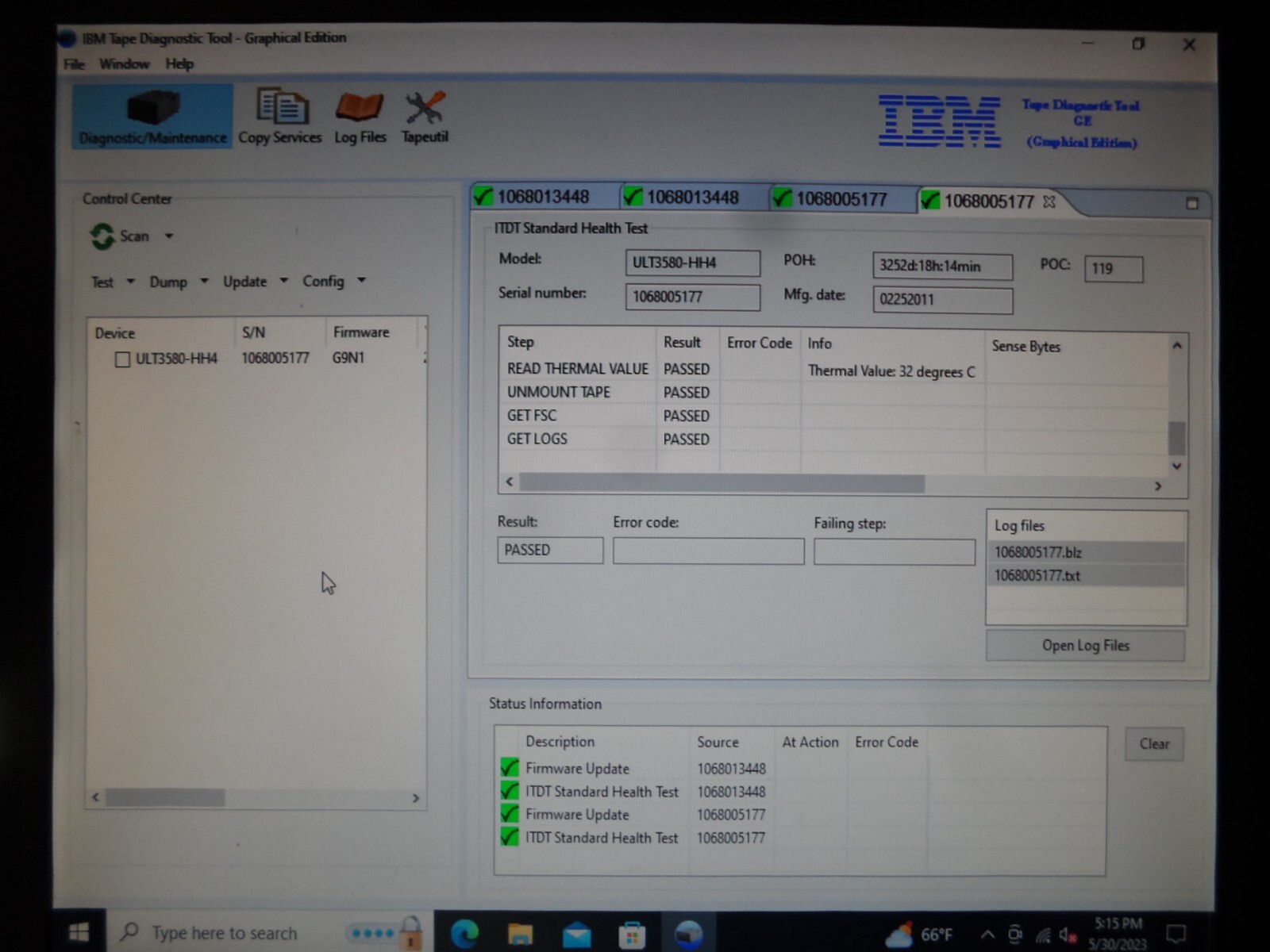Open the Window menu

(124, 64)
